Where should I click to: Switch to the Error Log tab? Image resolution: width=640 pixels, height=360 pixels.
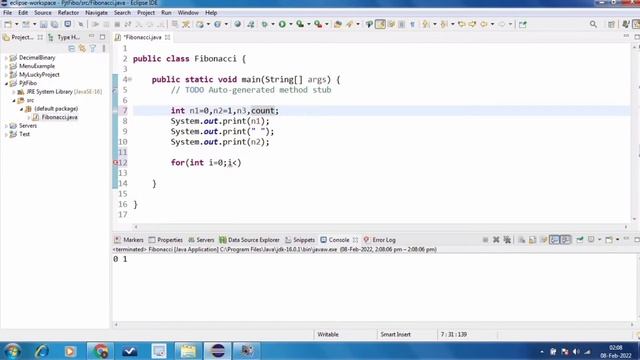point(380,240)
